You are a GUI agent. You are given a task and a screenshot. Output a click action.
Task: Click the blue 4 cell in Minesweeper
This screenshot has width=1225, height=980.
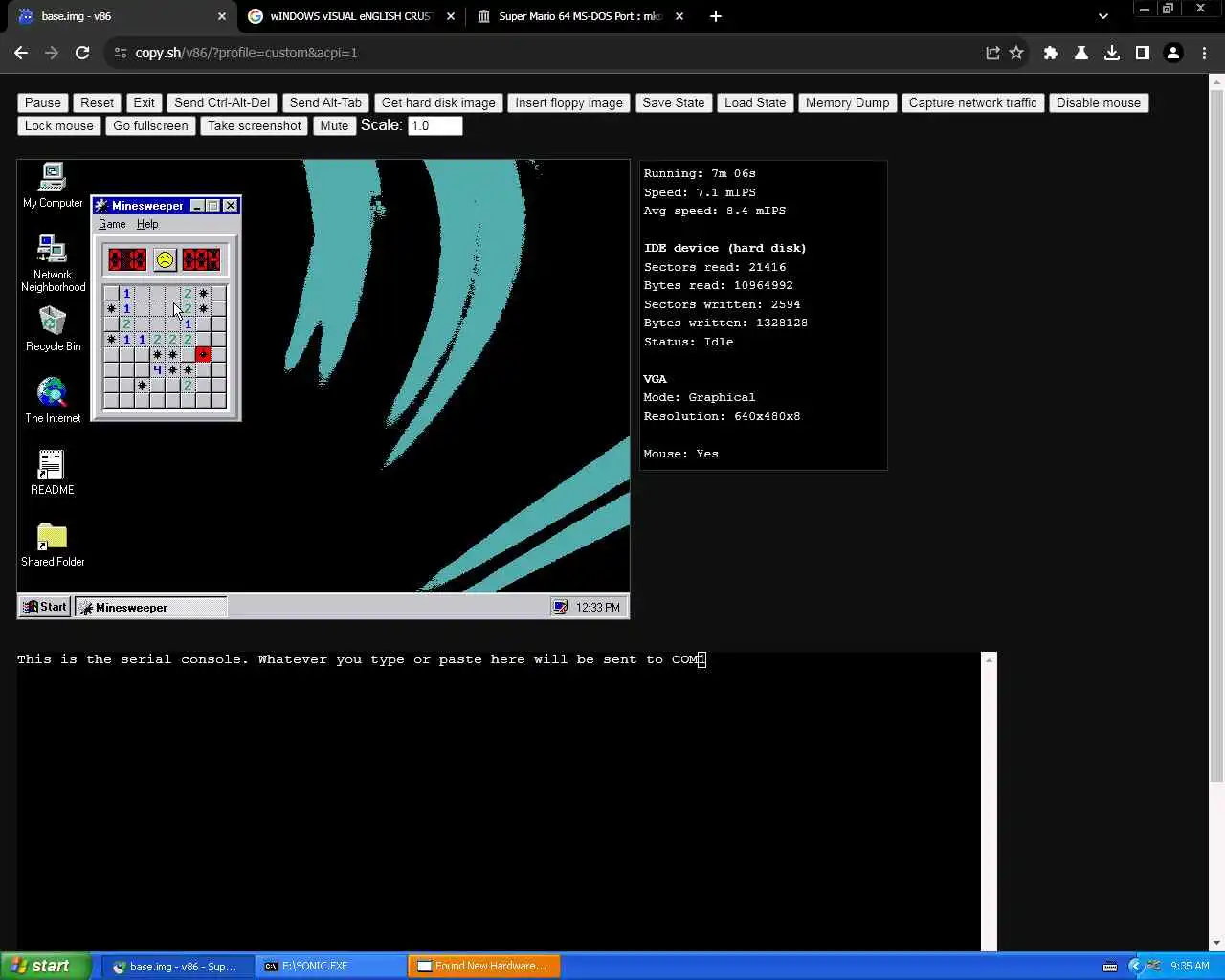pyautogui.click(x=157, y=370)
